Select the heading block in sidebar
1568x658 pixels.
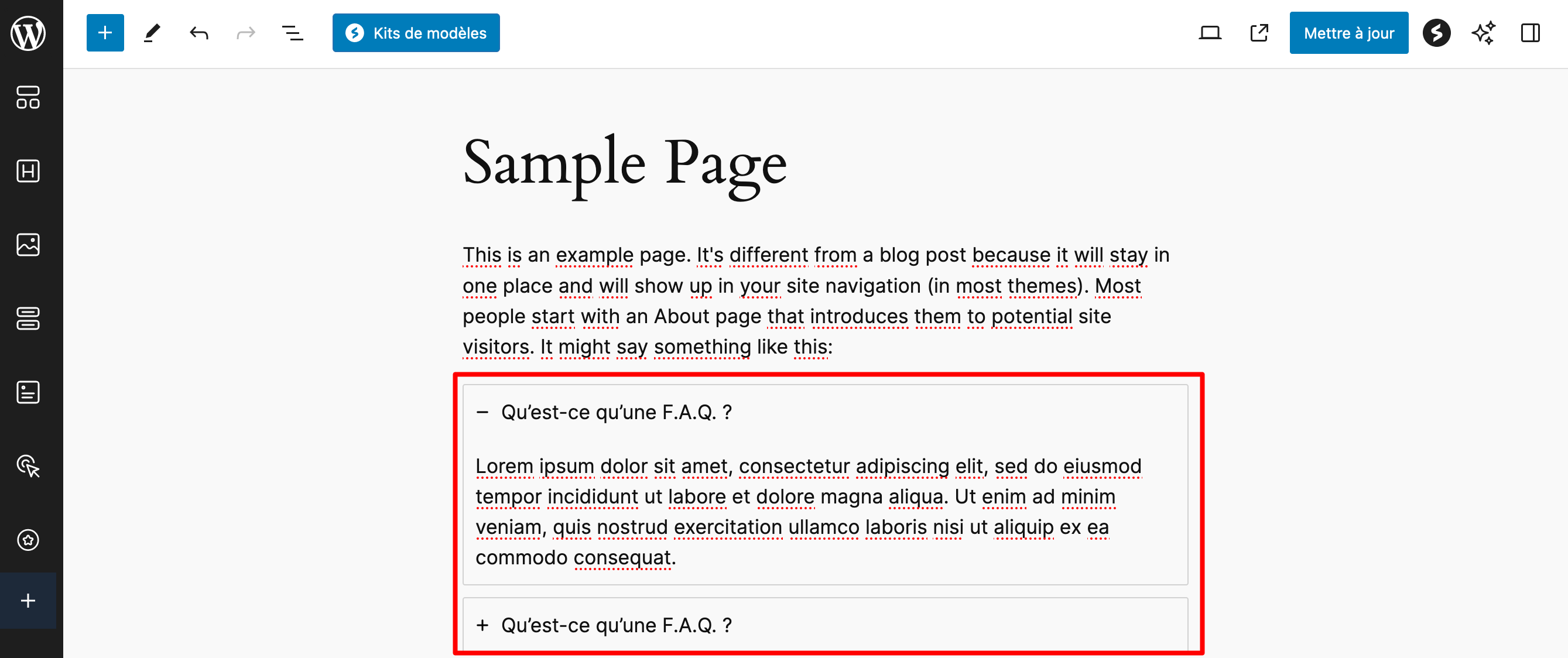(x=28, y=171)
